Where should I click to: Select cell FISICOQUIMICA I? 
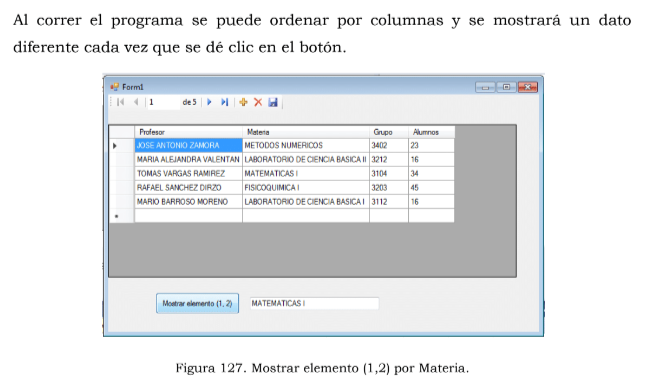tap(306, 188)
